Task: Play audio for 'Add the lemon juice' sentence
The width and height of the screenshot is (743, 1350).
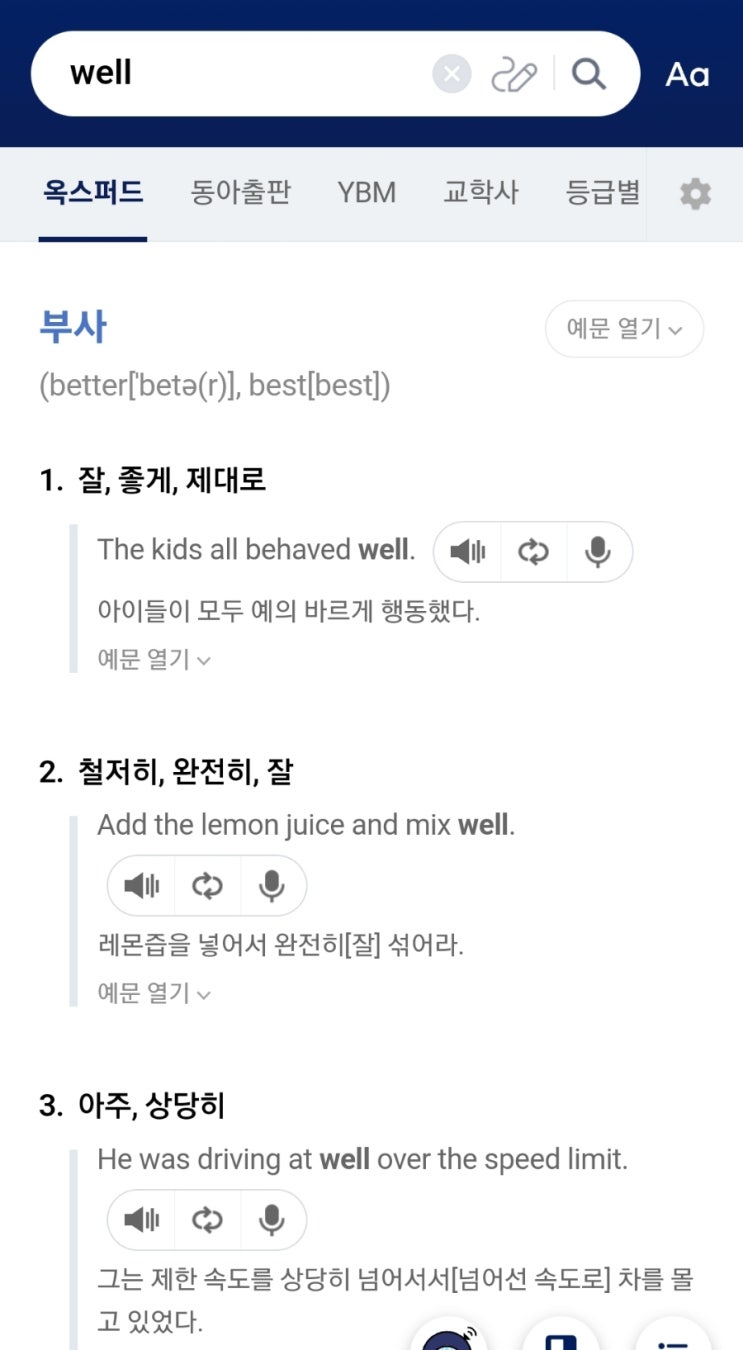Action: coord(141,886)
